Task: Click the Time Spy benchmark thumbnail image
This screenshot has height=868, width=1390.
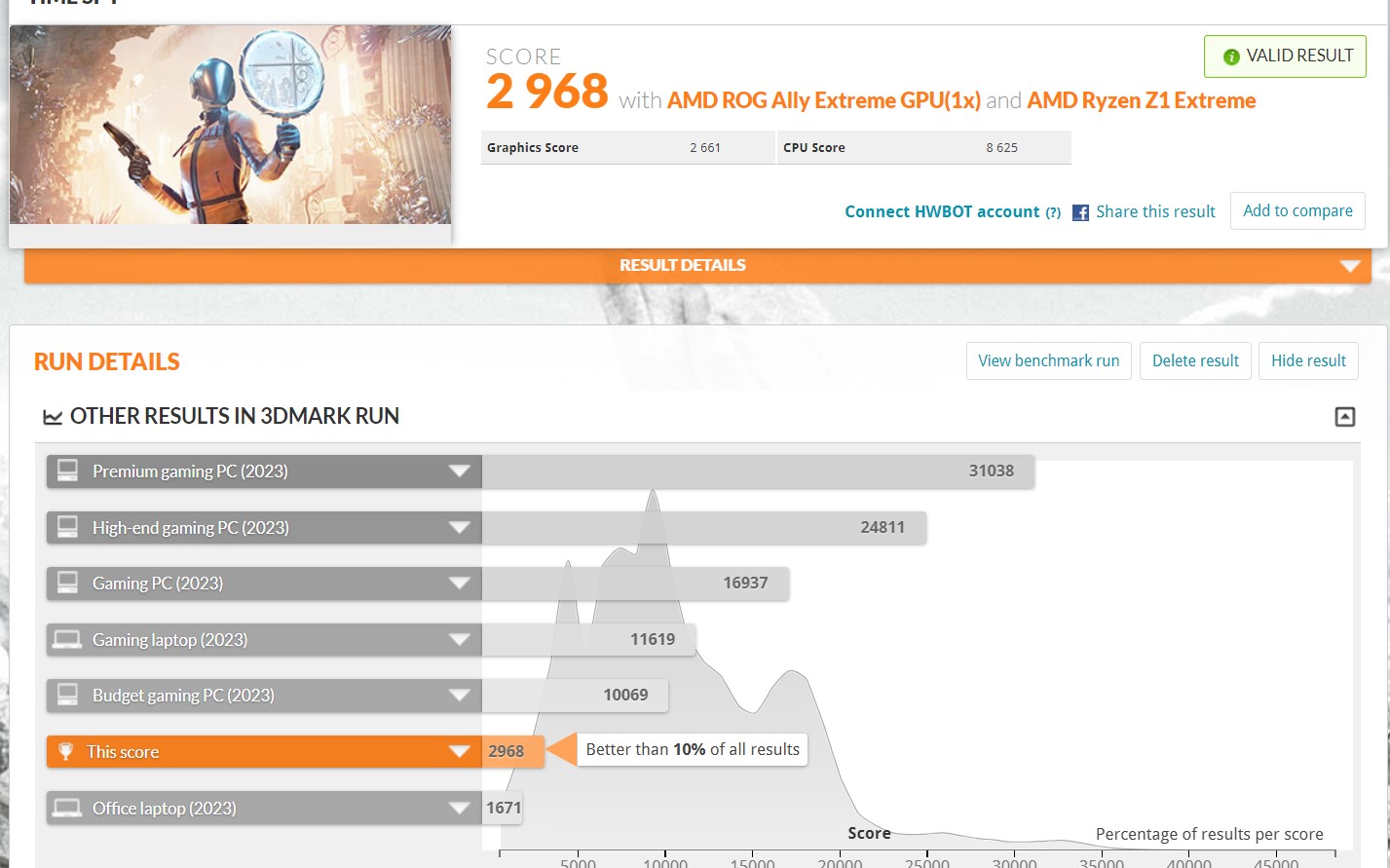Action: 231,125
